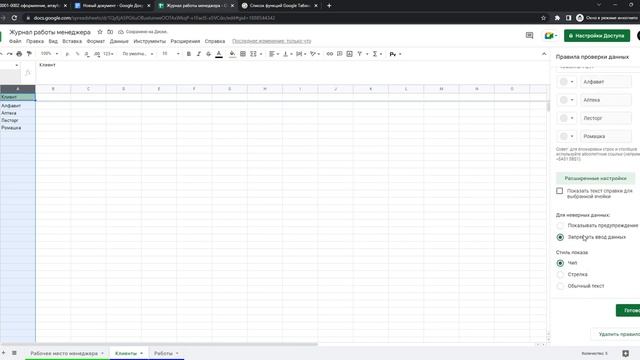Choose the Arrow display style
Viewport: 640px width, 360px height.
point(560,275)
